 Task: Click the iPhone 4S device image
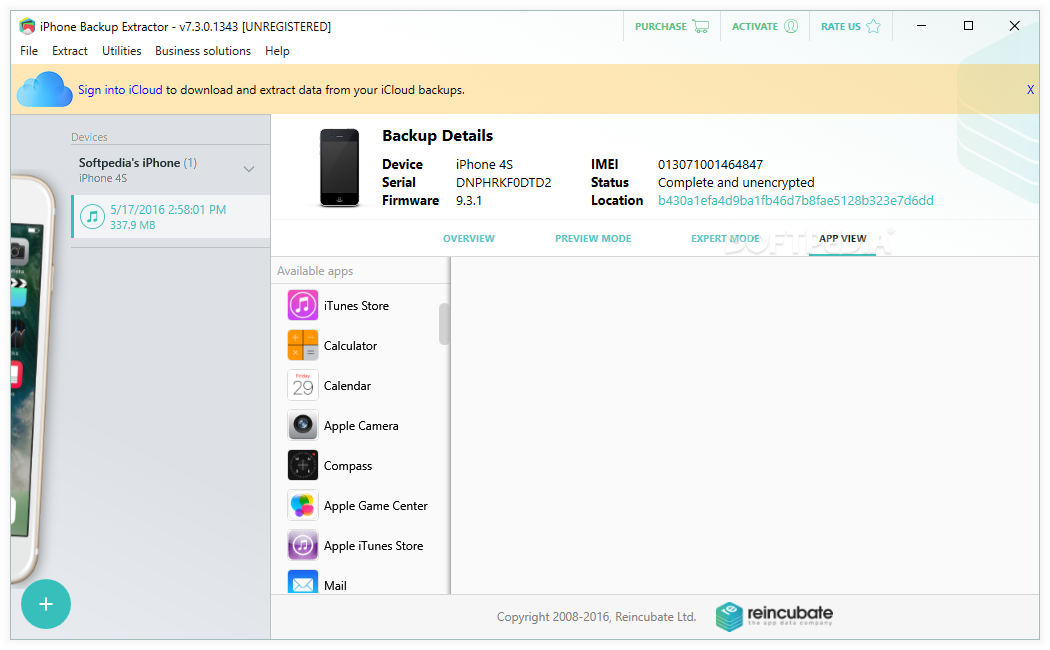[x=340, y=168]
